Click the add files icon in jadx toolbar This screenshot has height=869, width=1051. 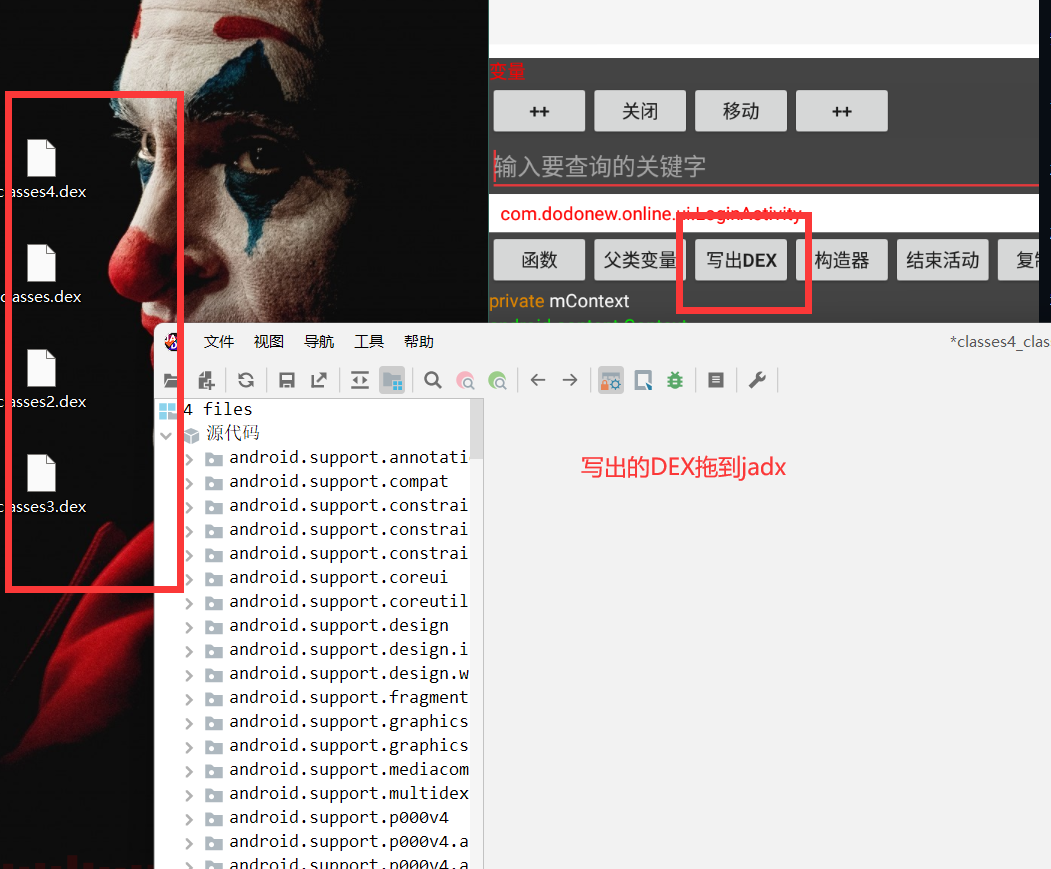(207, 381)
